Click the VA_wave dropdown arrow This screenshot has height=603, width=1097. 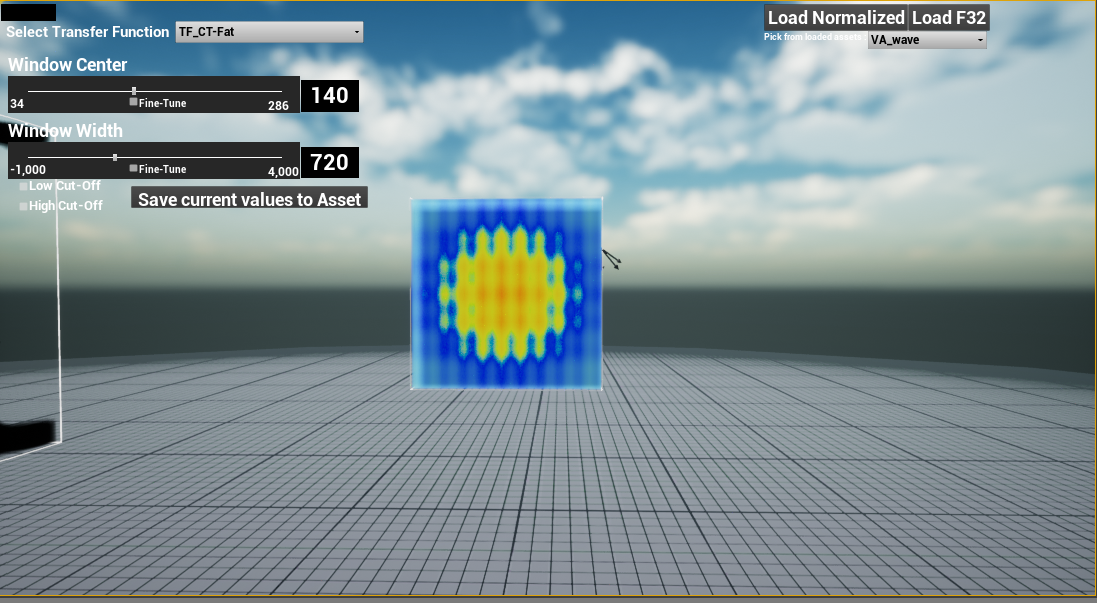tap(979, 40)
